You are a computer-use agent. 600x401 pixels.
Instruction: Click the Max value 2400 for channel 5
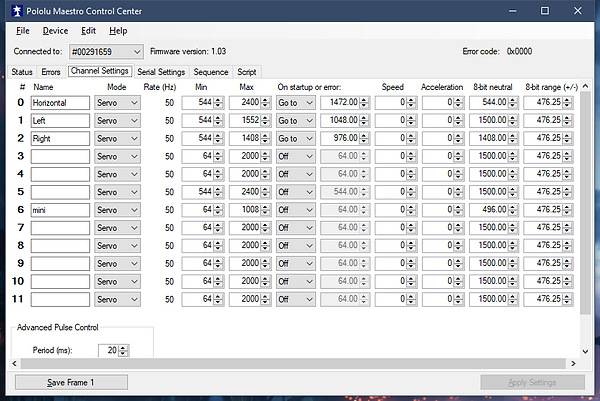point(250,191)
